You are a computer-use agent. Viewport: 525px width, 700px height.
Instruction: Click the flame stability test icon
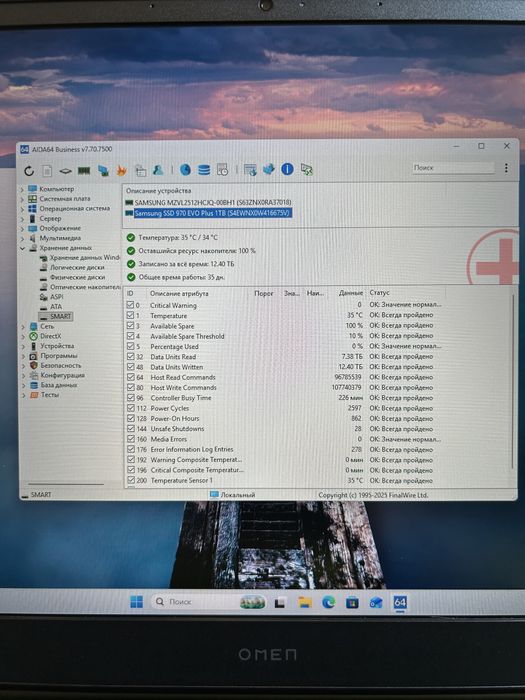(121, 171)
